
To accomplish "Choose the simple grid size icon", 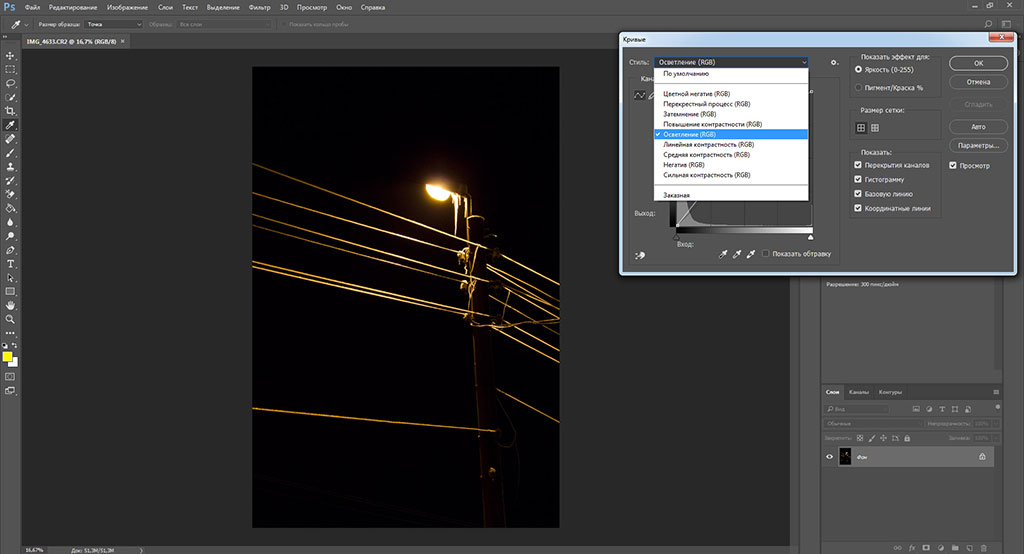I will [x=860, y=128].
